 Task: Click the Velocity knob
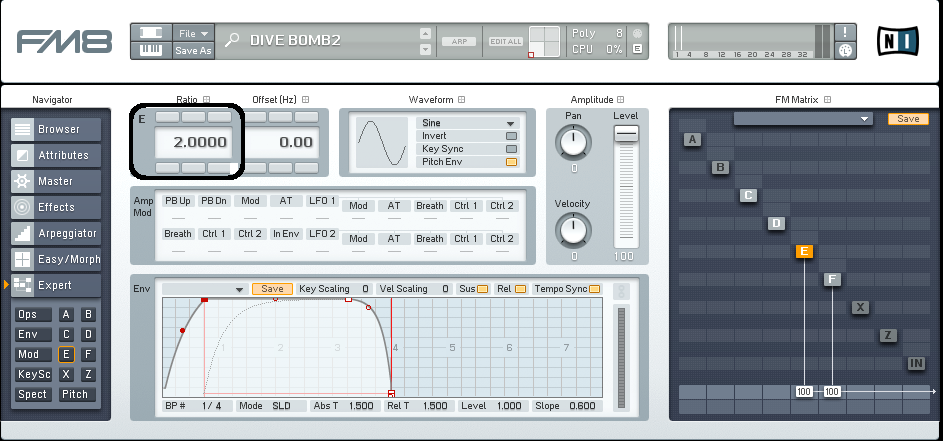point(574,230)
